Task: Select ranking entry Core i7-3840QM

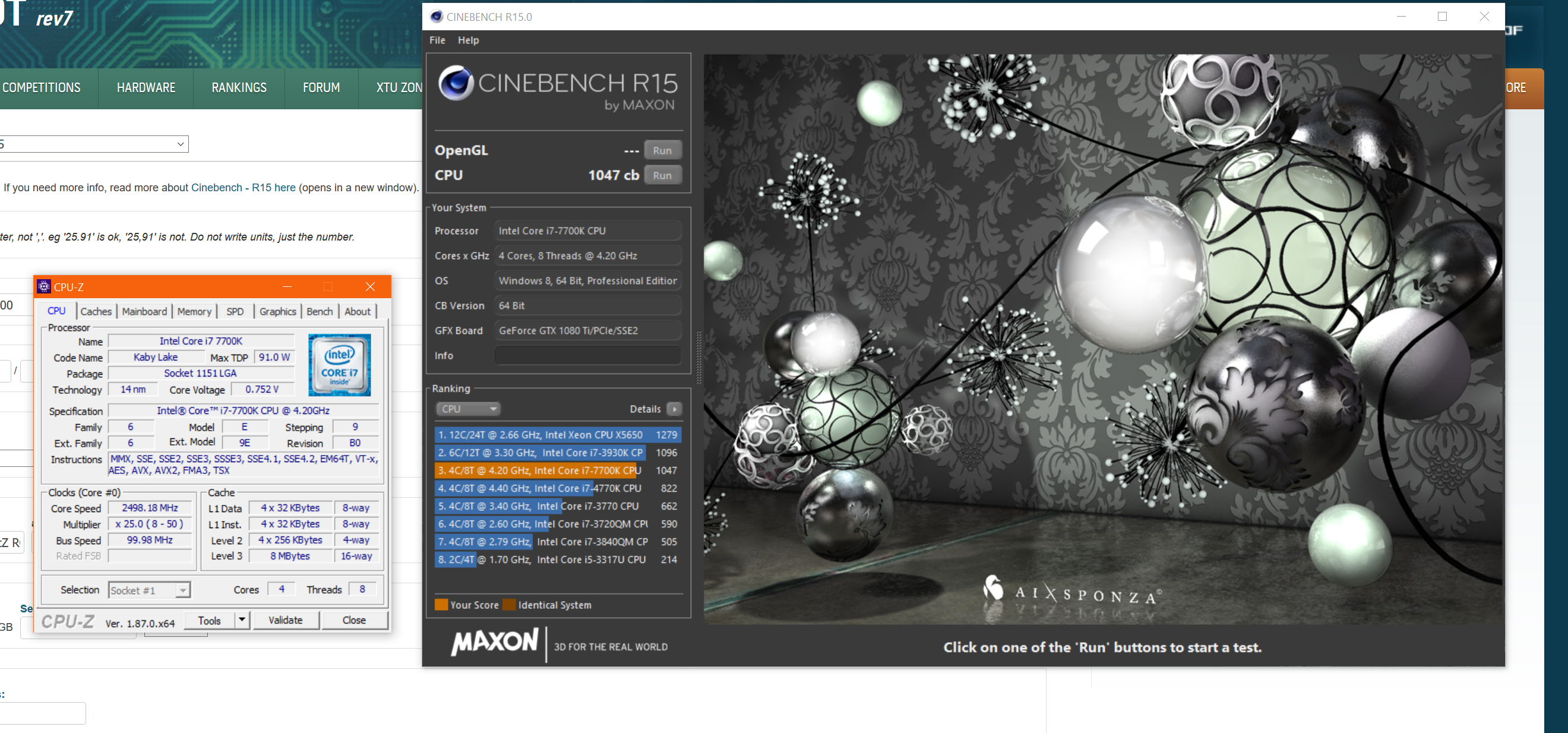Action: point(558,541)
